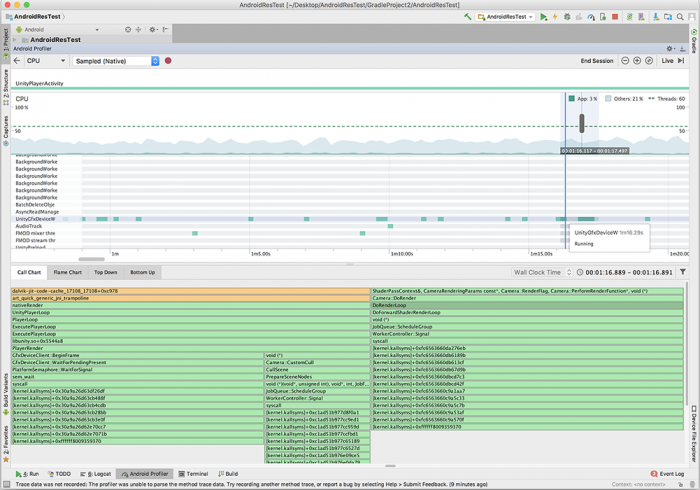This screenshot has height=490, width=700.
Task: Open the Wall Clock Time dropdown
Action: tap(542, 272)
